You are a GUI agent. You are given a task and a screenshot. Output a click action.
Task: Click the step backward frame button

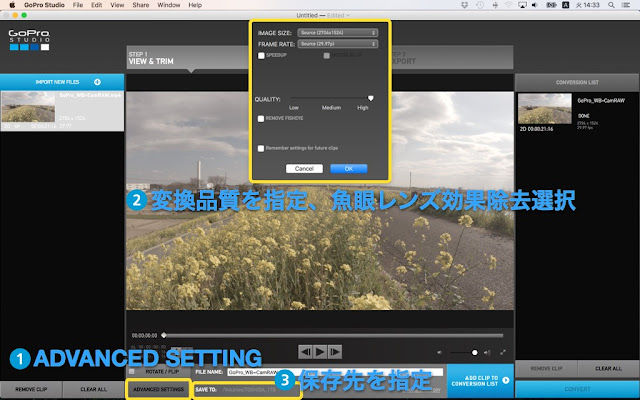(305, 351)
